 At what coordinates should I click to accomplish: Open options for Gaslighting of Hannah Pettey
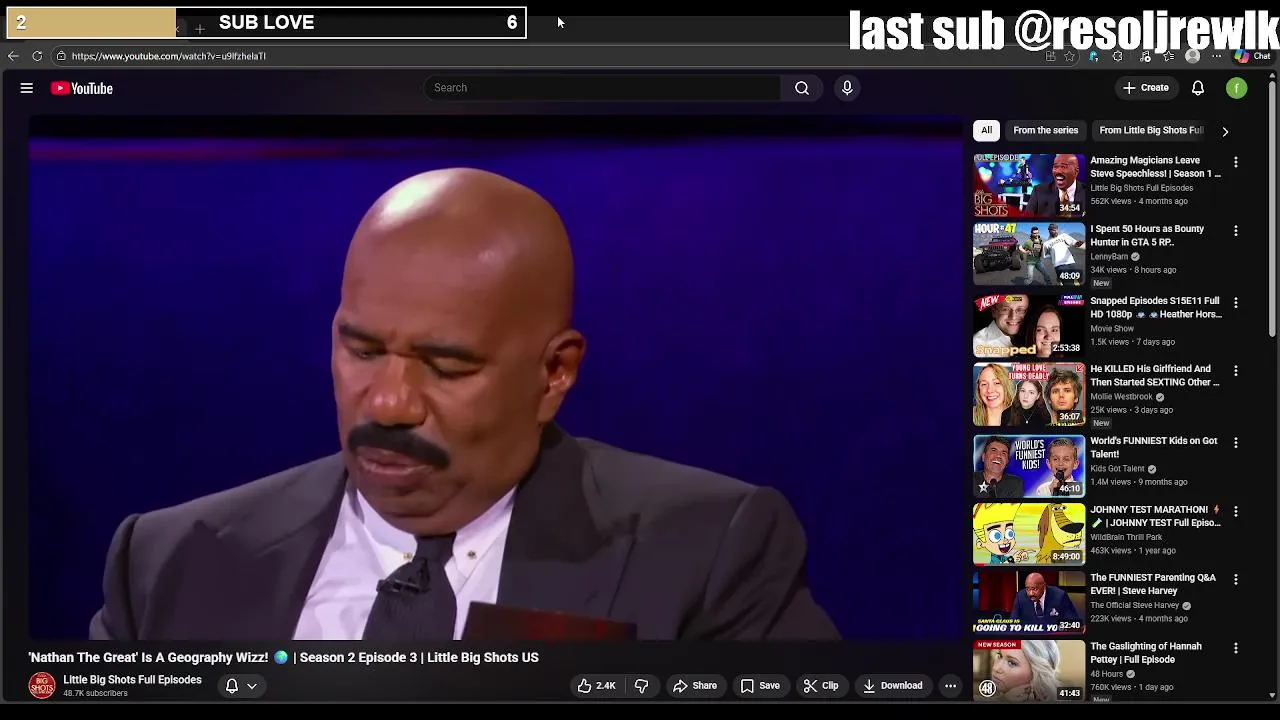pos(1235,648)
